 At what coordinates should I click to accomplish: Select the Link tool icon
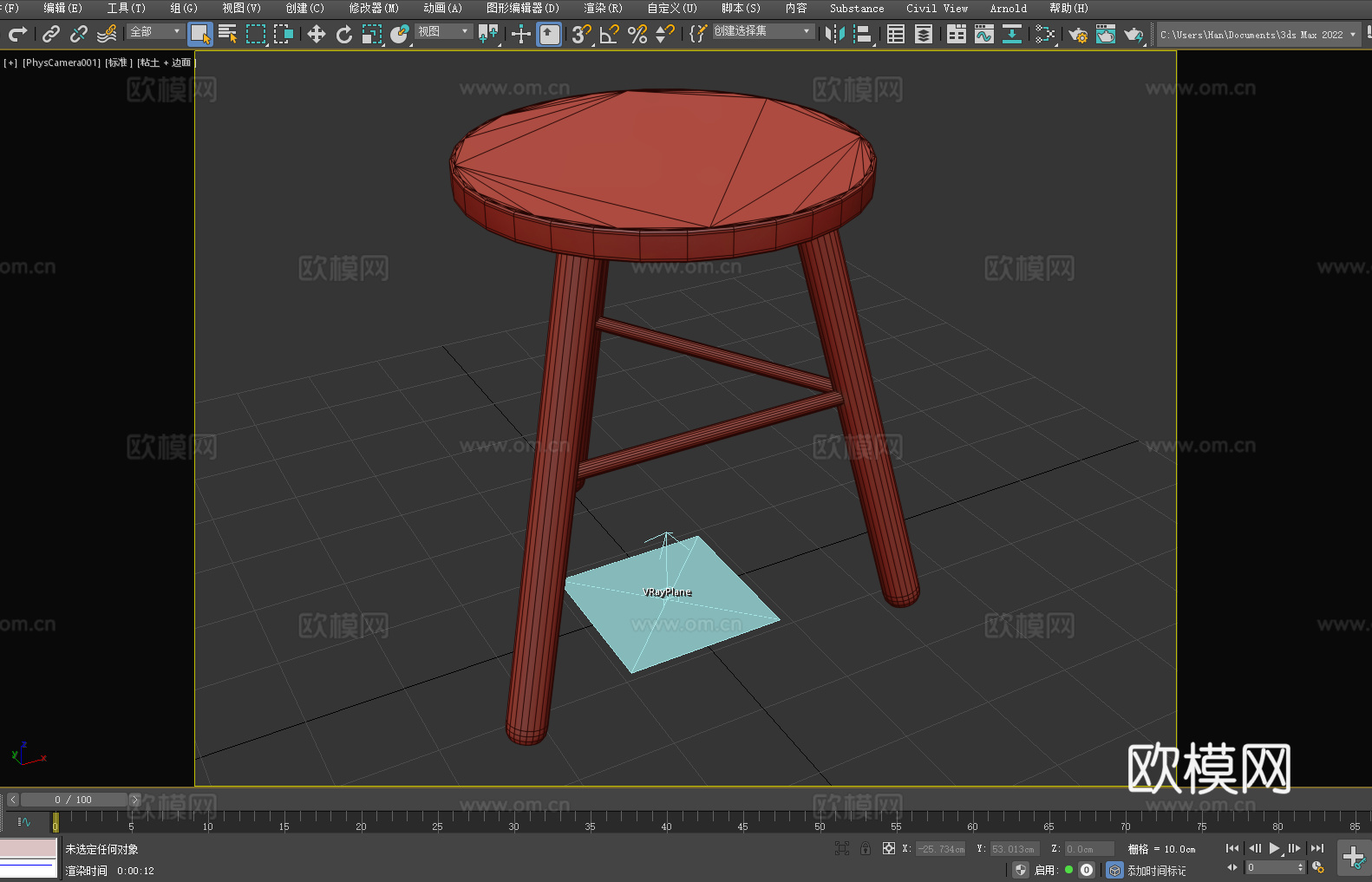pos(51,34)
